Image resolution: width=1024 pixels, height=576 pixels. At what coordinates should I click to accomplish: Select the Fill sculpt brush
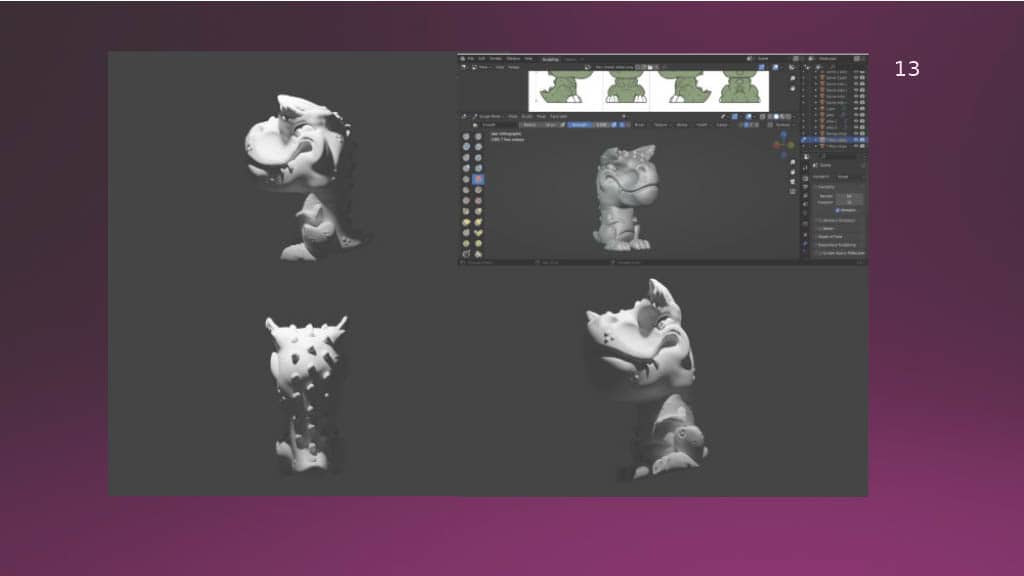click(478, 190)
